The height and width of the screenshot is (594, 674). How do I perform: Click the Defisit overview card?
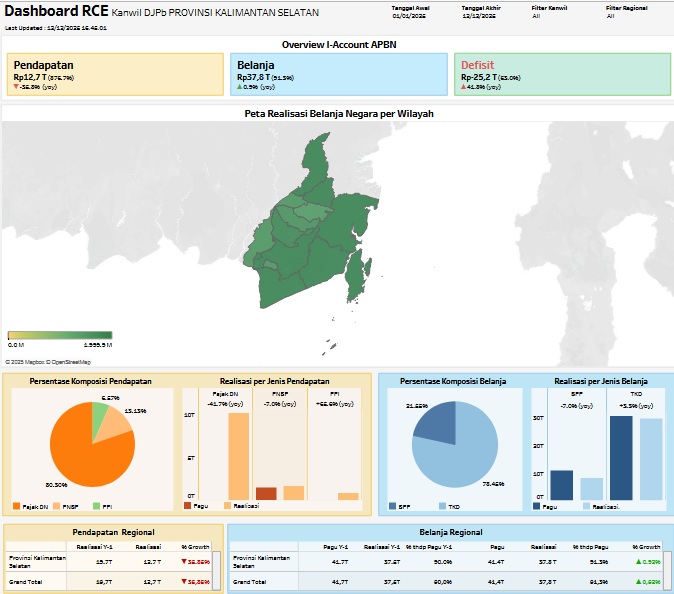coord(562,74)
